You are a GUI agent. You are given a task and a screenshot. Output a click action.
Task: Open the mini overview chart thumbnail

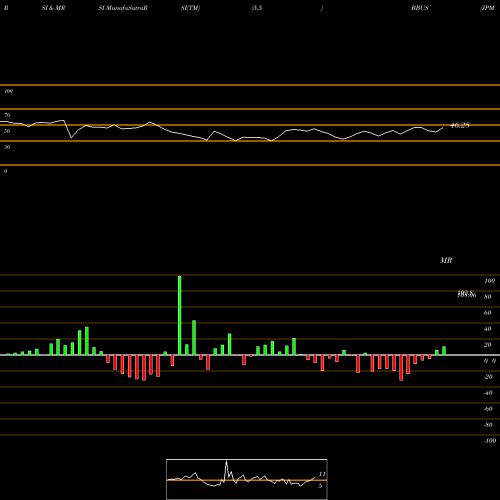coord(247,479)
